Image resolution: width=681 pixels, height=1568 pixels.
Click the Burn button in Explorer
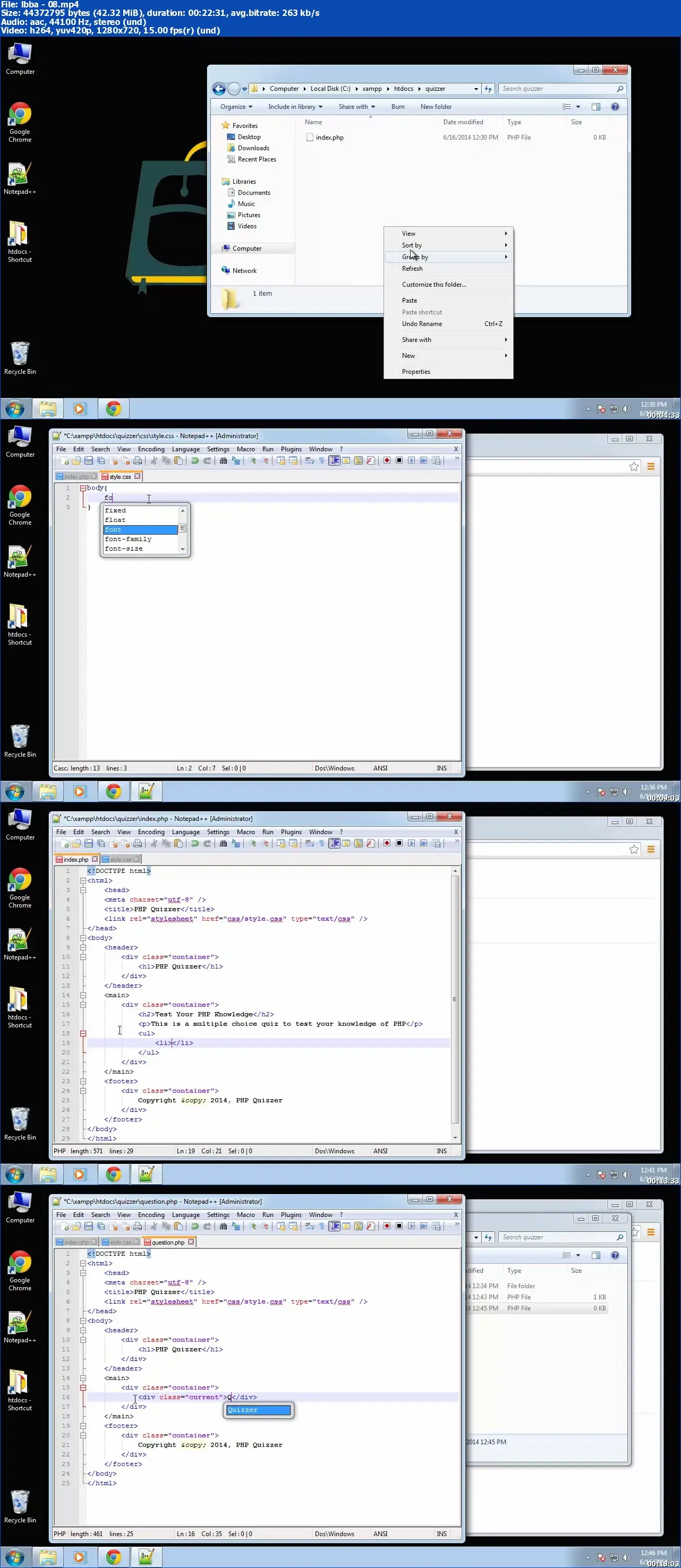tap(398, 107)
